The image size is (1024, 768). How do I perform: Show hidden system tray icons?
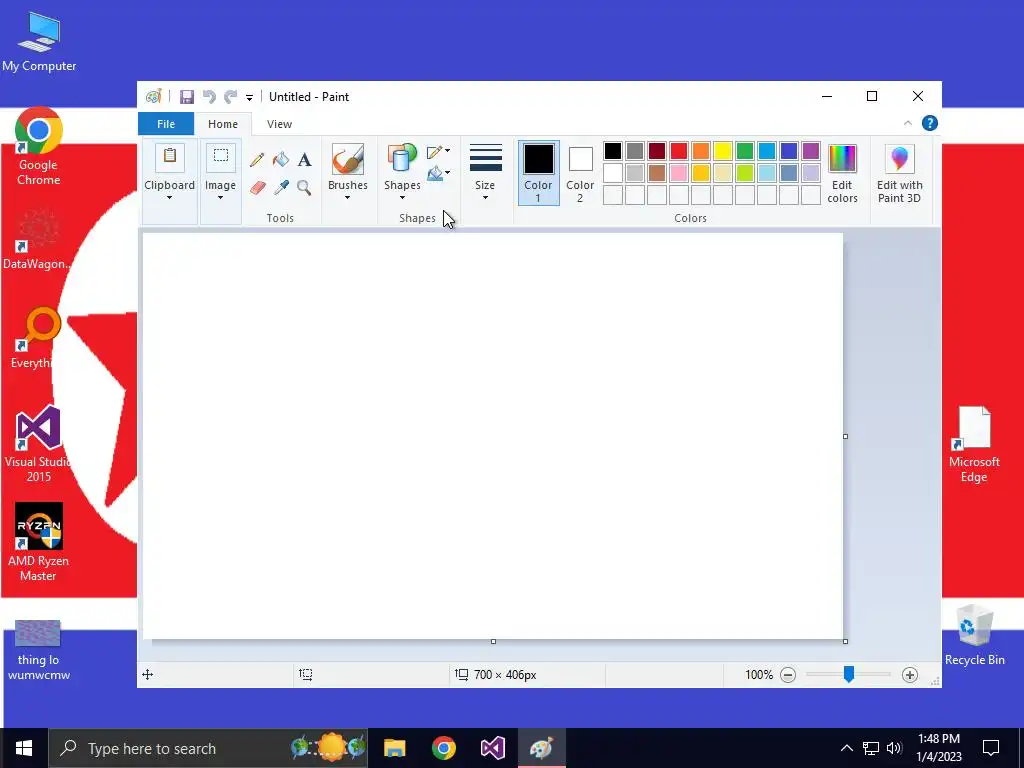pyautogui.click(x=846, y=748)
